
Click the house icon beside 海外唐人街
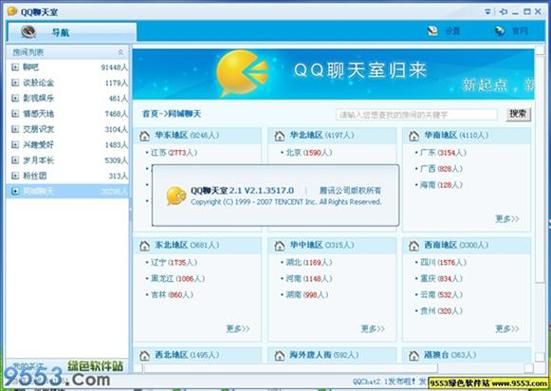tap(279, 356)
